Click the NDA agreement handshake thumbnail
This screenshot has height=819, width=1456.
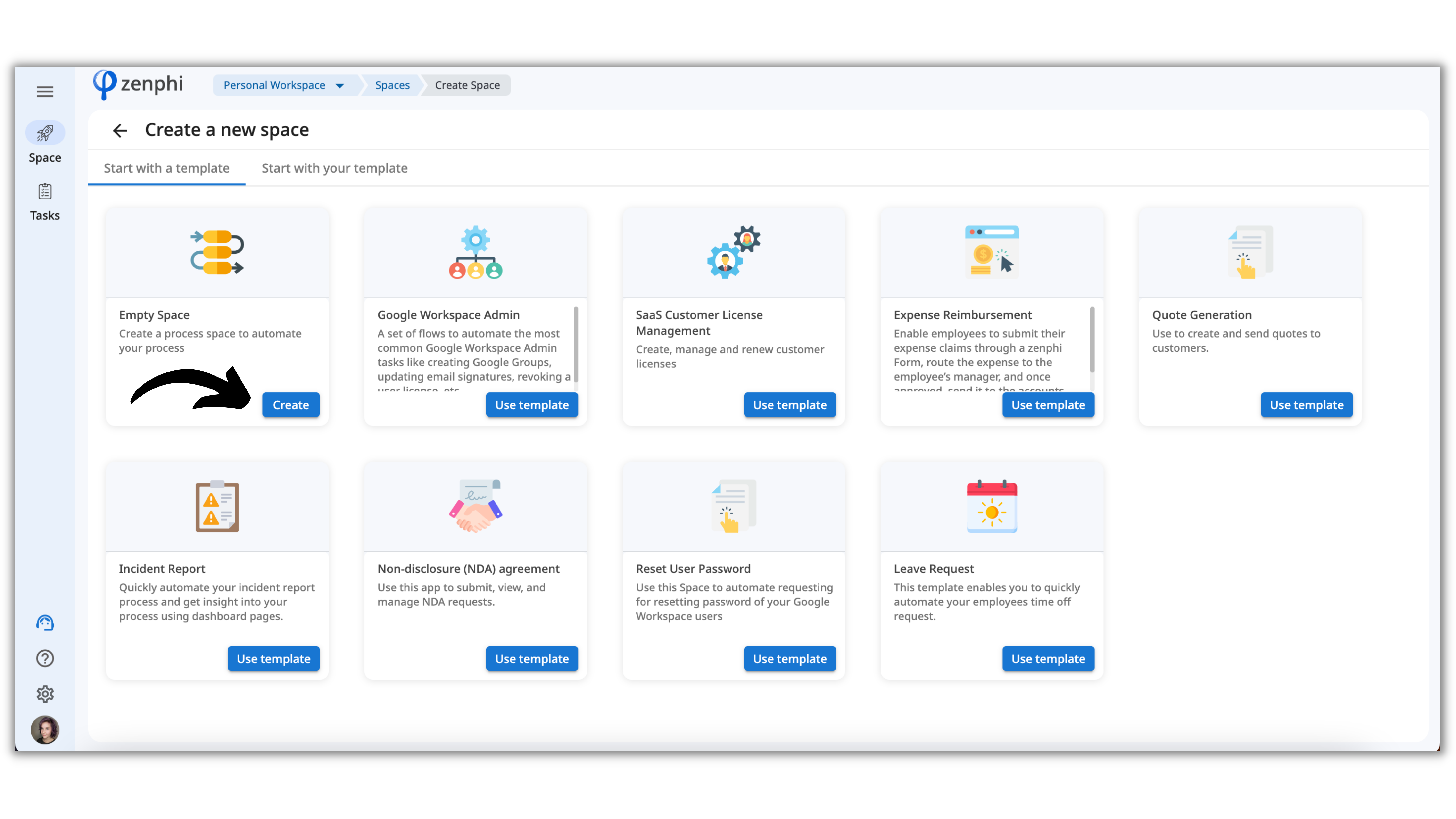[475, 506]
